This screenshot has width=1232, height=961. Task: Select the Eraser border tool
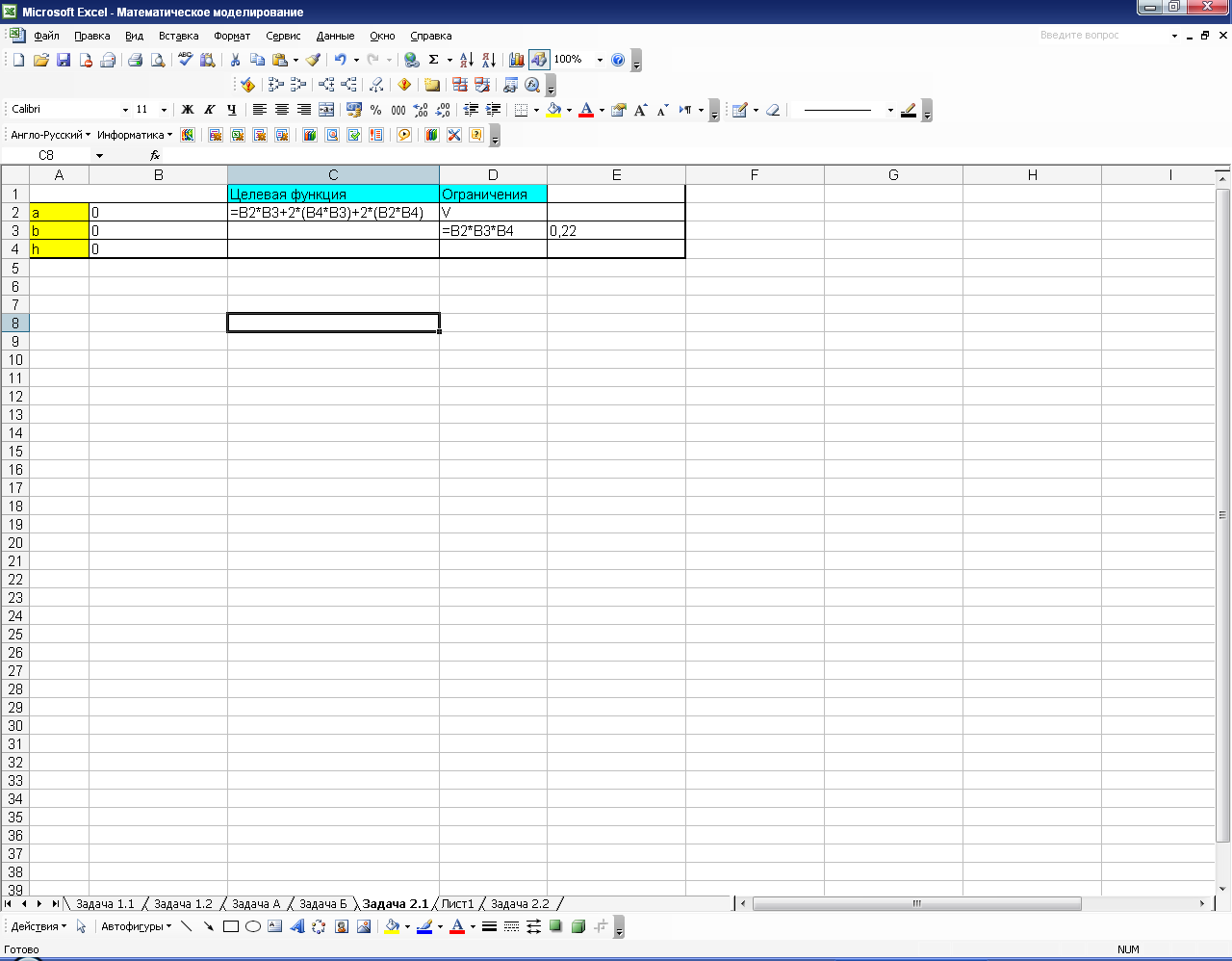773,110
